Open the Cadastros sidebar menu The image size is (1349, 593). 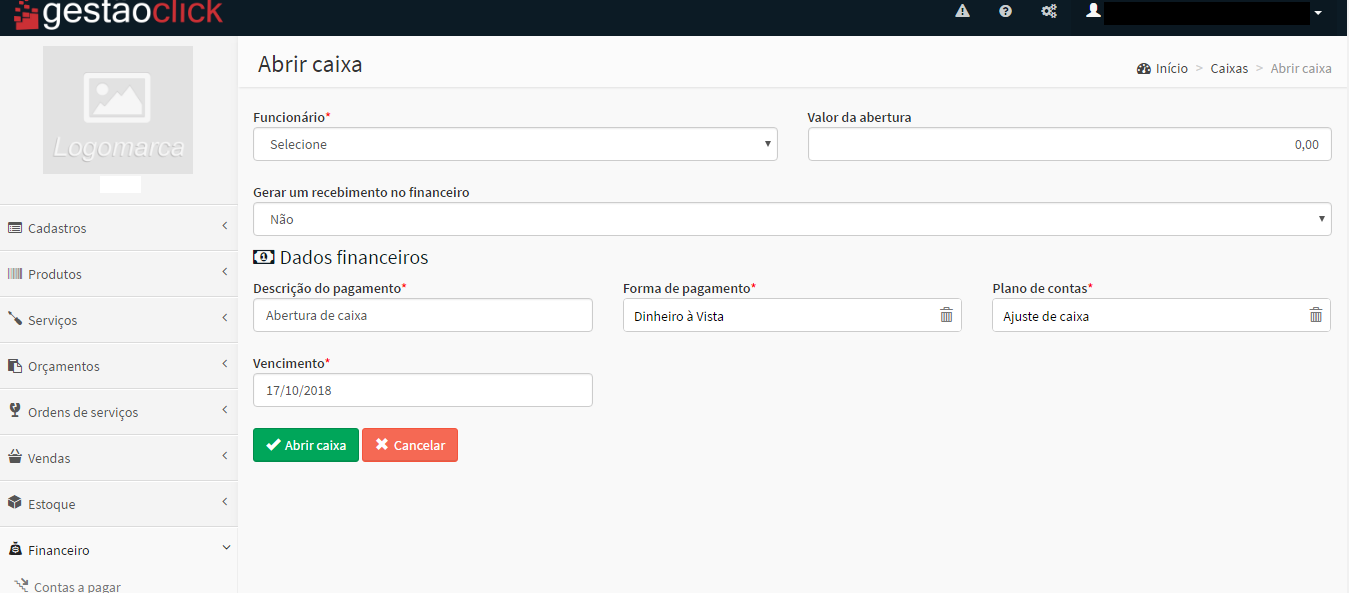(x=118, y=228)
